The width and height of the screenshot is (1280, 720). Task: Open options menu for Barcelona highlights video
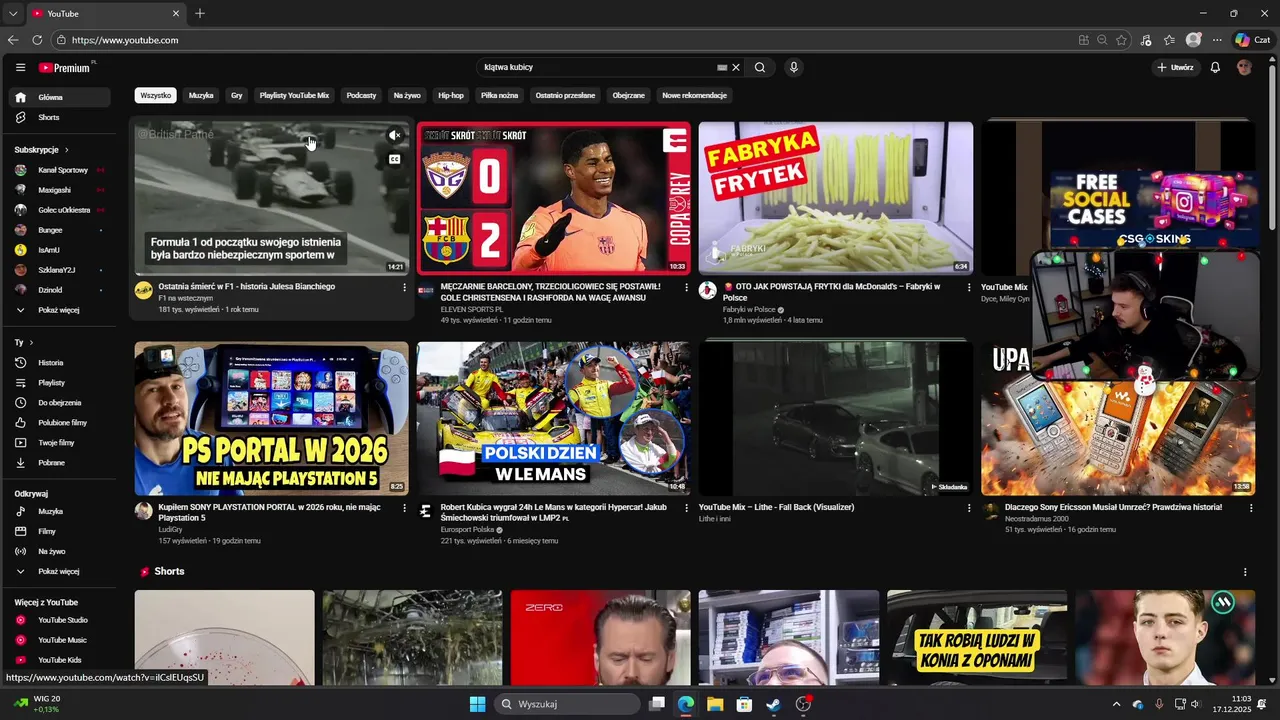tap(686, 287)
